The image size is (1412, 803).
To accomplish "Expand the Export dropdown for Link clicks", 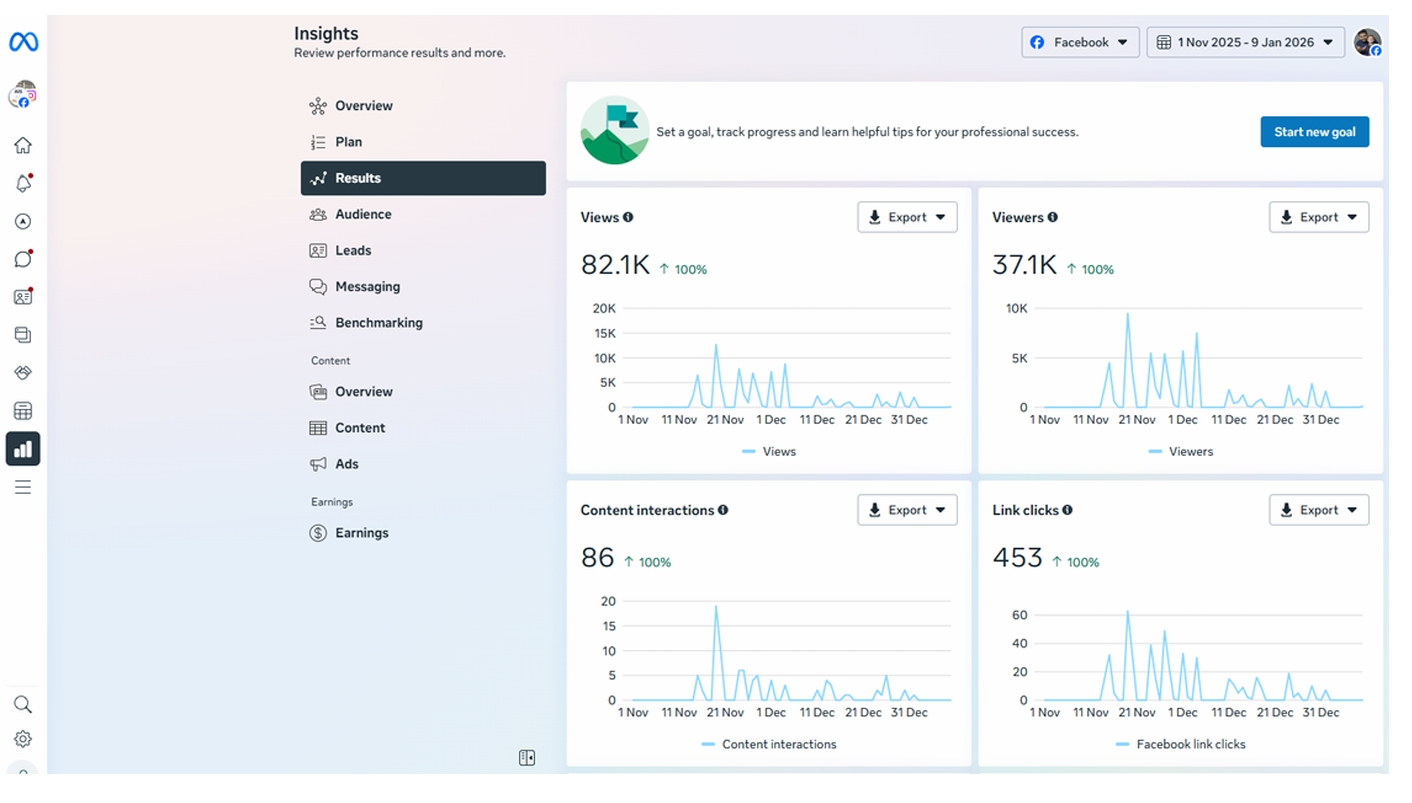I will coord(1318,510).
